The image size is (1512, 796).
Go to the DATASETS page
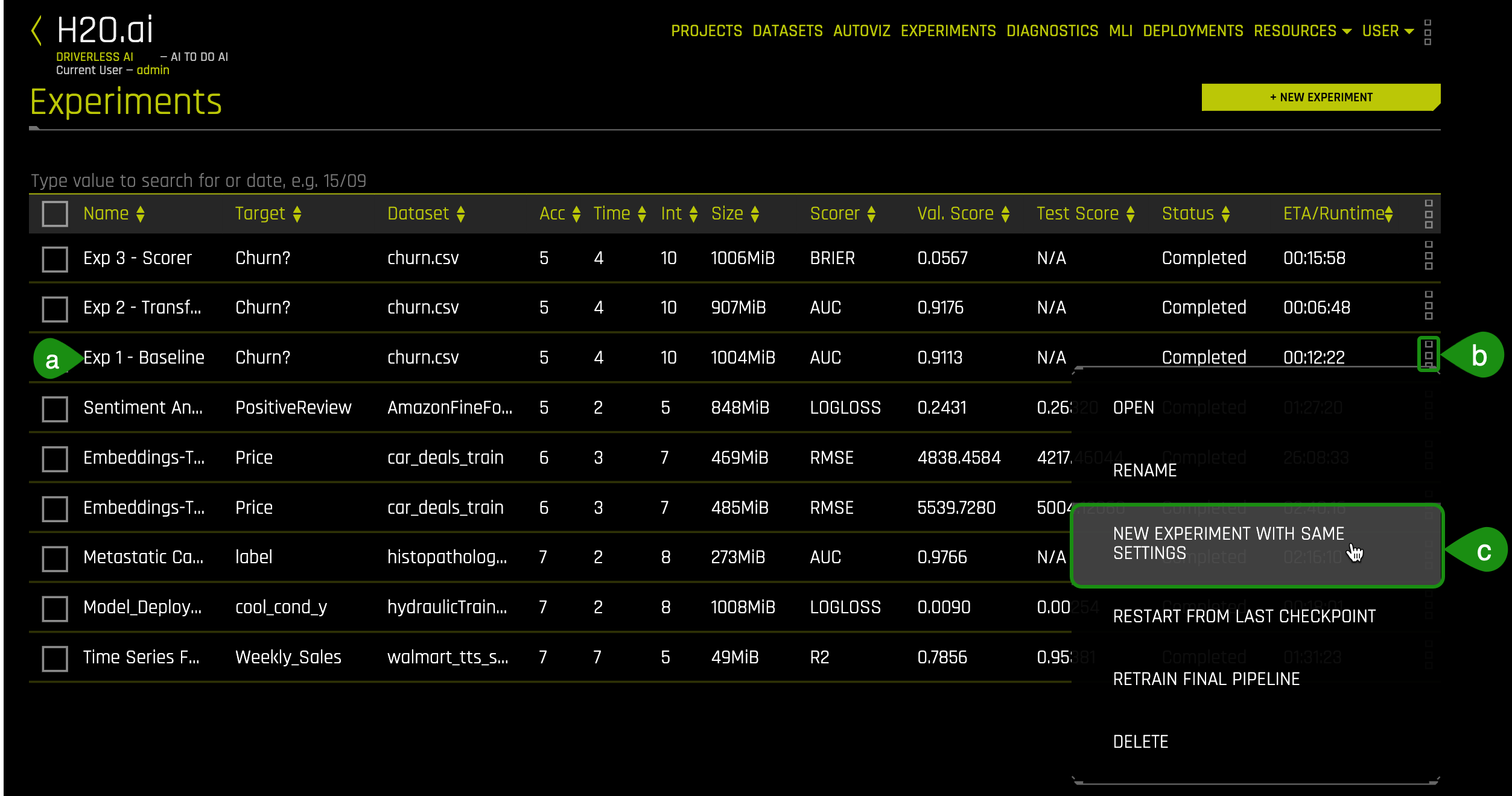tap(787, 31)
